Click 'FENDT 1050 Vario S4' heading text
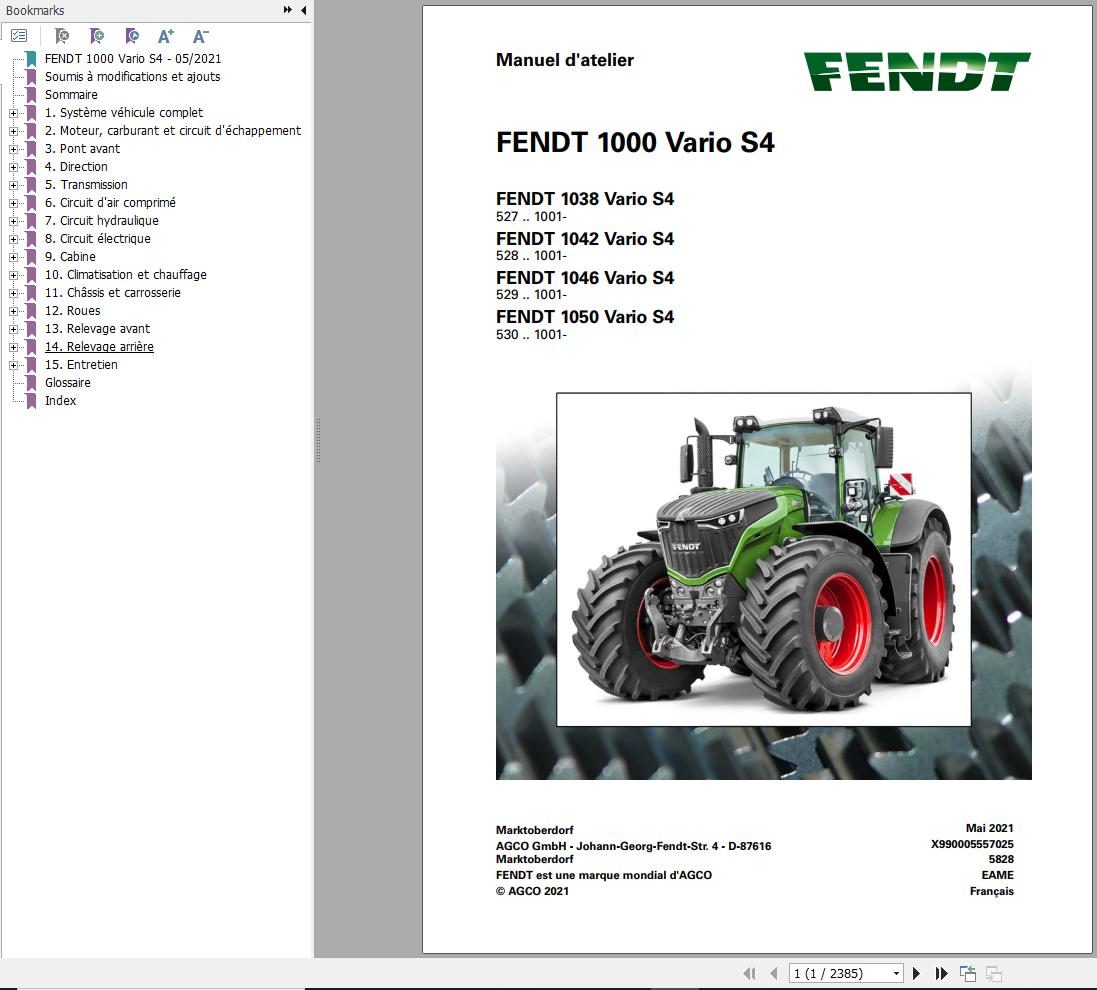The image size is (1097, 990). tap(585, 317)
